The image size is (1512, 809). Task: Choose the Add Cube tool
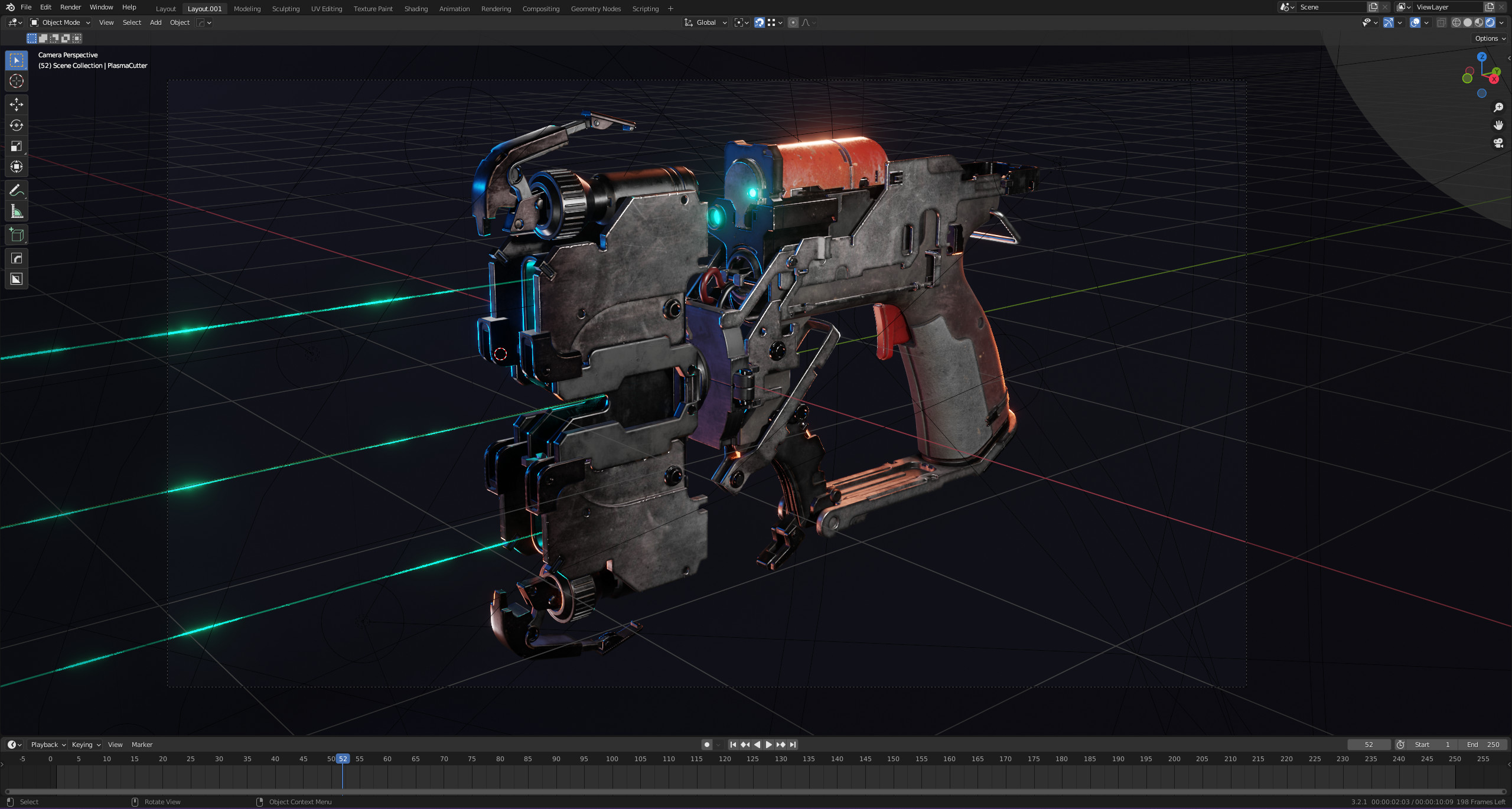[x=17, y=235]
